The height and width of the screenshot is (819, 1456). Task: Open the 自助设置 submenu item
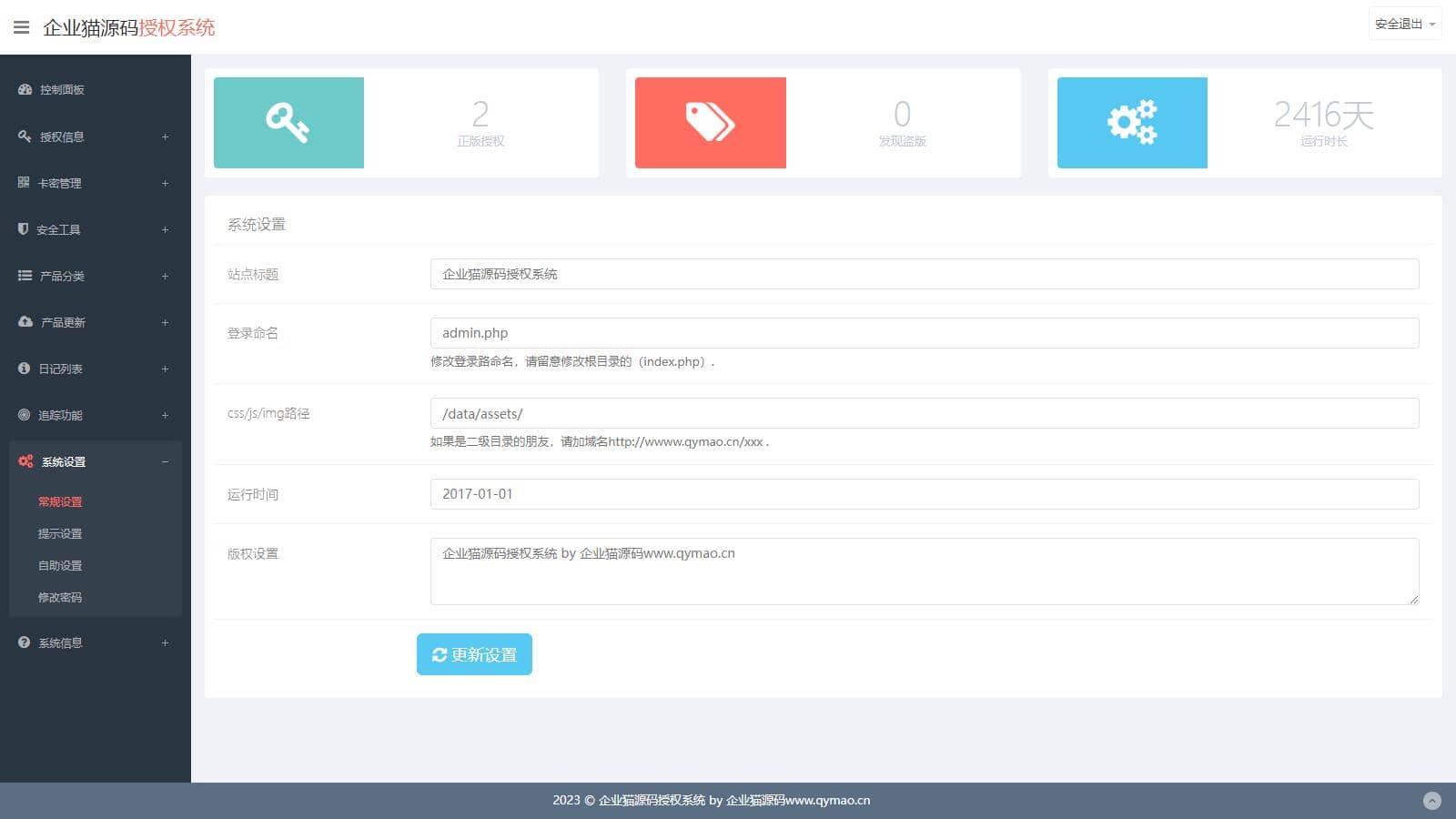pos(60,565)
